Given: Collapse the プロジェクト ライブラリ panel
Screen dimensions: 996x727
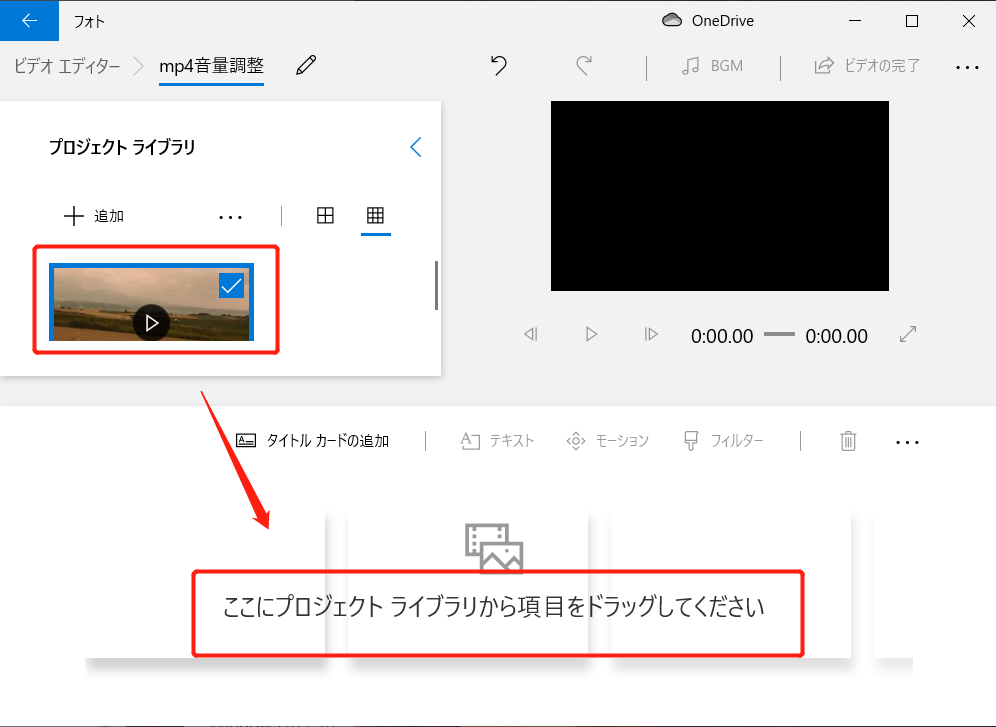Looking at the screenshot, I should coord(416,147).
